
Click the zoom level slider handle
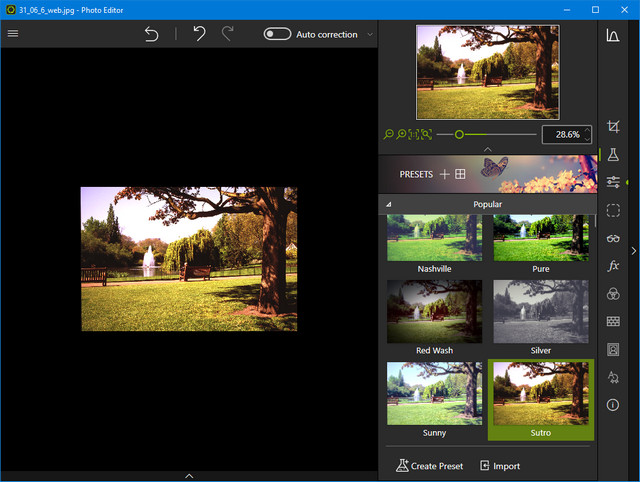point(459,134)
